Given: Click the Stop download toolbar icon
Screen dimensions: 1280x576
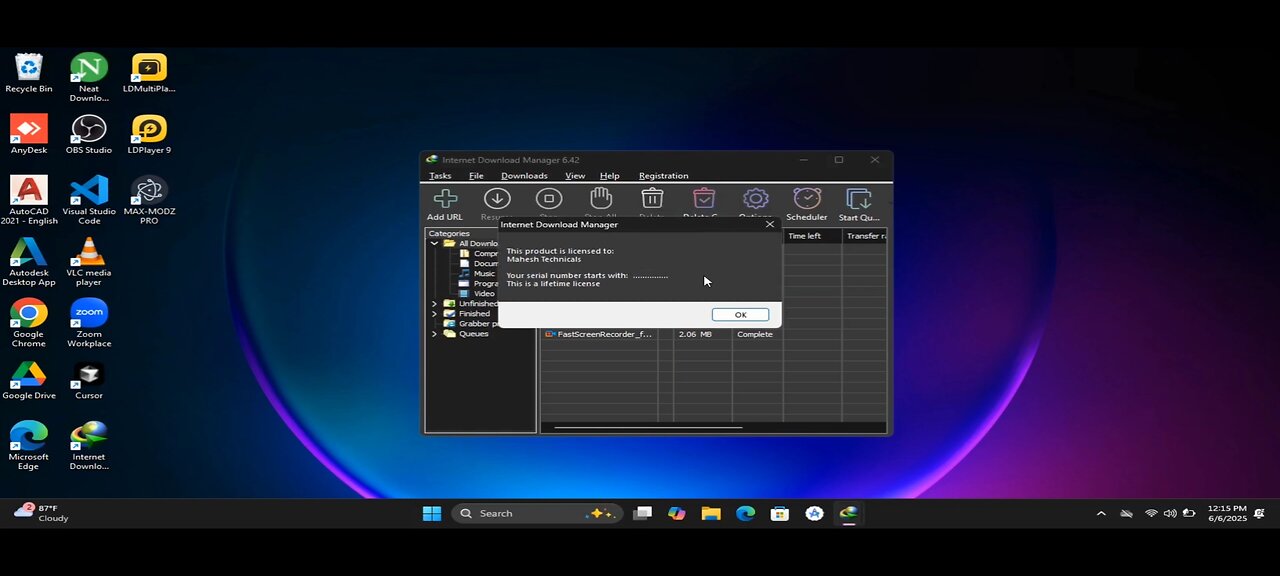Looking at the screenshot, I should pos(549,198).
